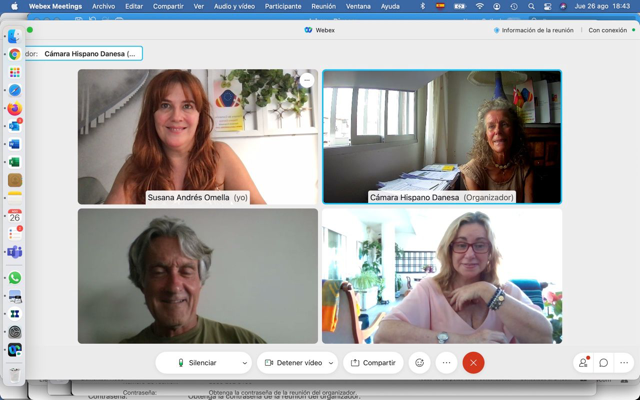Click the menu bar user account icon
This screenshot has height=400, width=640.
click(496, 6)
